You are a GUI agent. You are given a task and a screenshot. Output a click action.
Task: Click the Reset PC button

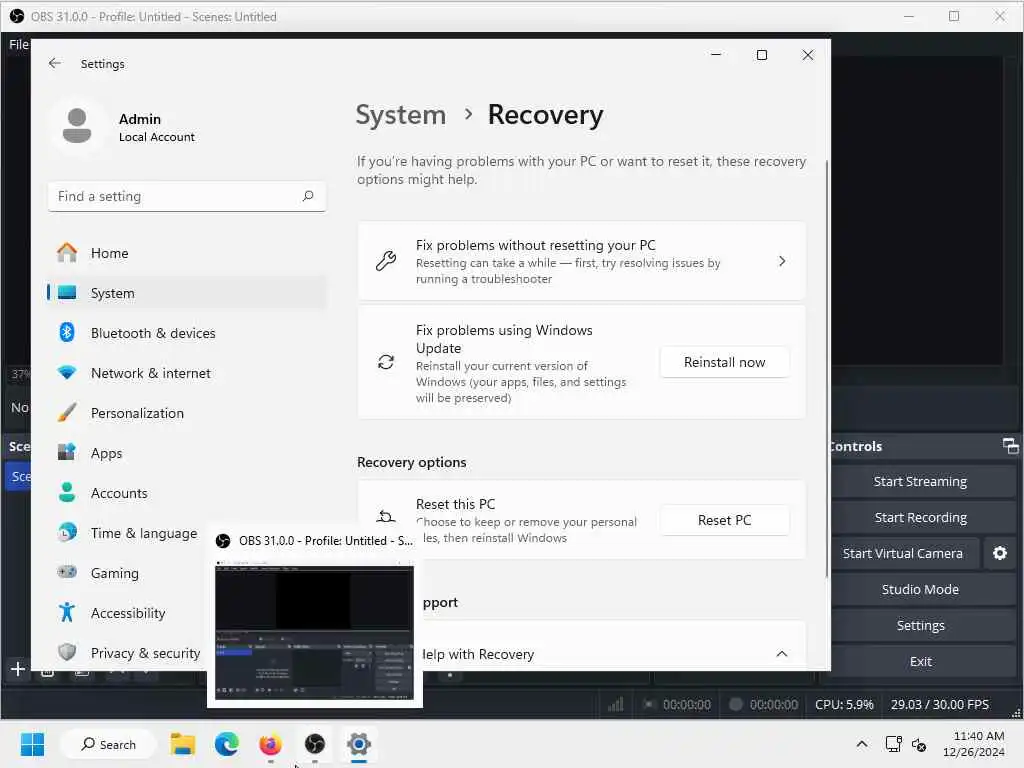click(724, 520)
